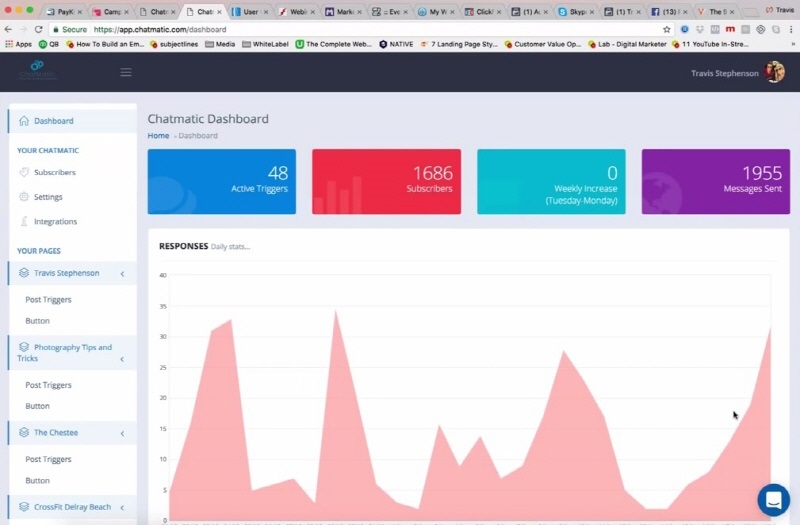Image resolution: width=800 pixels, height=525 pixels.
Task: Open the live chat widget bubble
Action: (774, 500)
